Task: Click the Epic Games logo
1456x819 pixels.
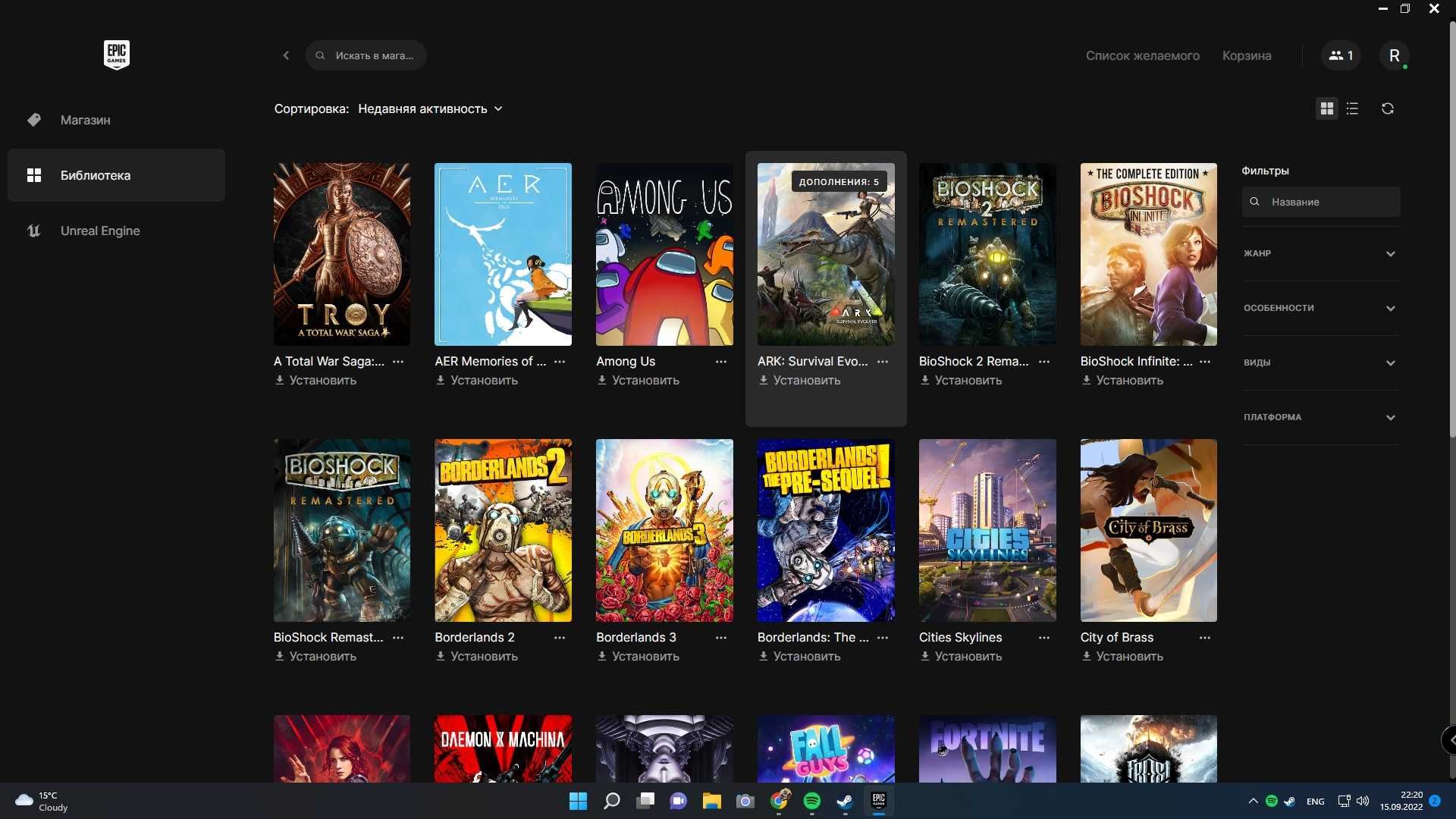Action: [x=117, y=55]
